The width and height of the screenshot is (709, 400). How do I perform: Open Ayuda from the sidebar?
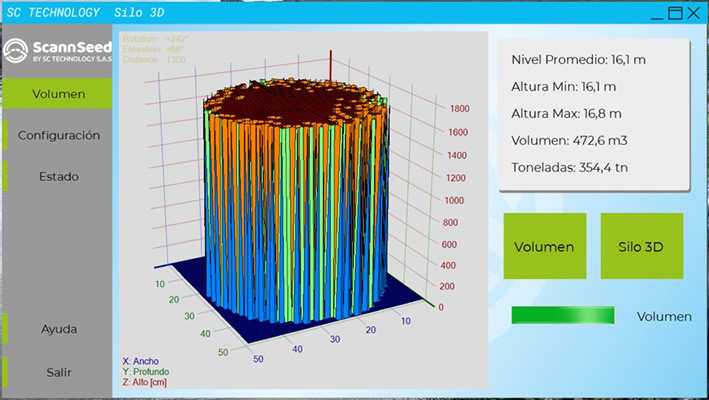pos(58,329)
